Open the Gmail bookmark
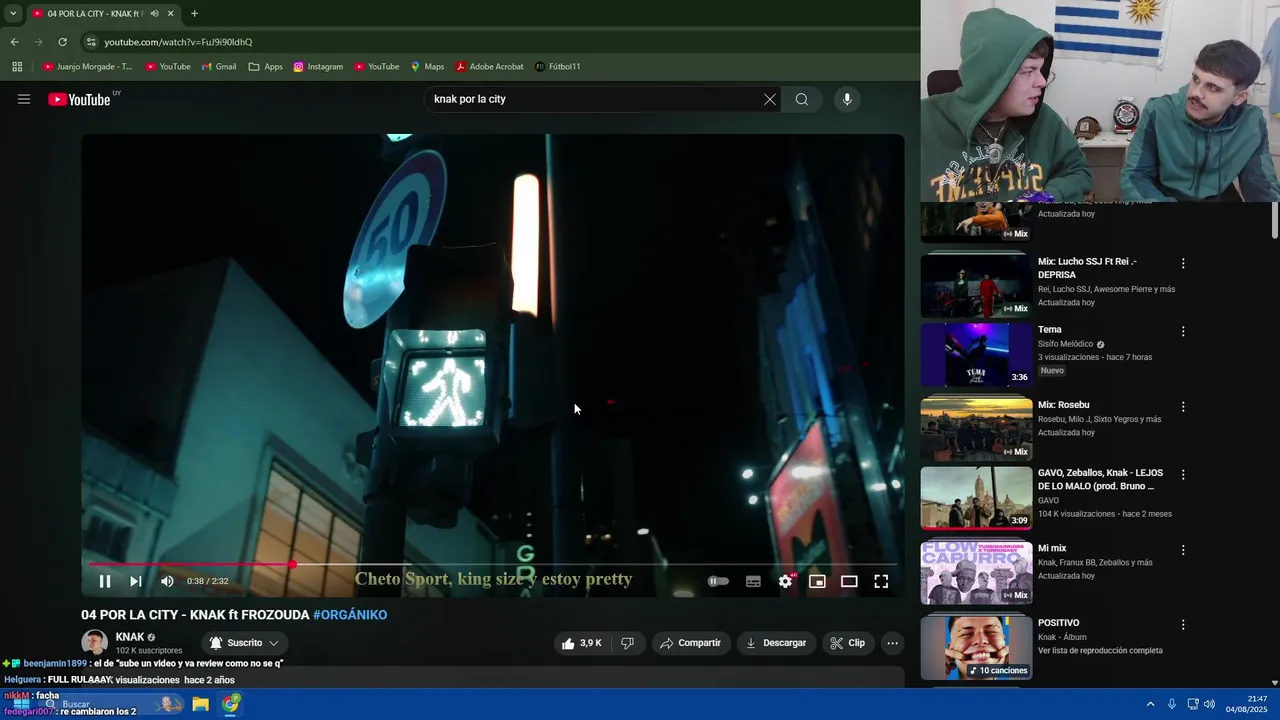This screenshot has width=1280, height=720. (219, 67)
